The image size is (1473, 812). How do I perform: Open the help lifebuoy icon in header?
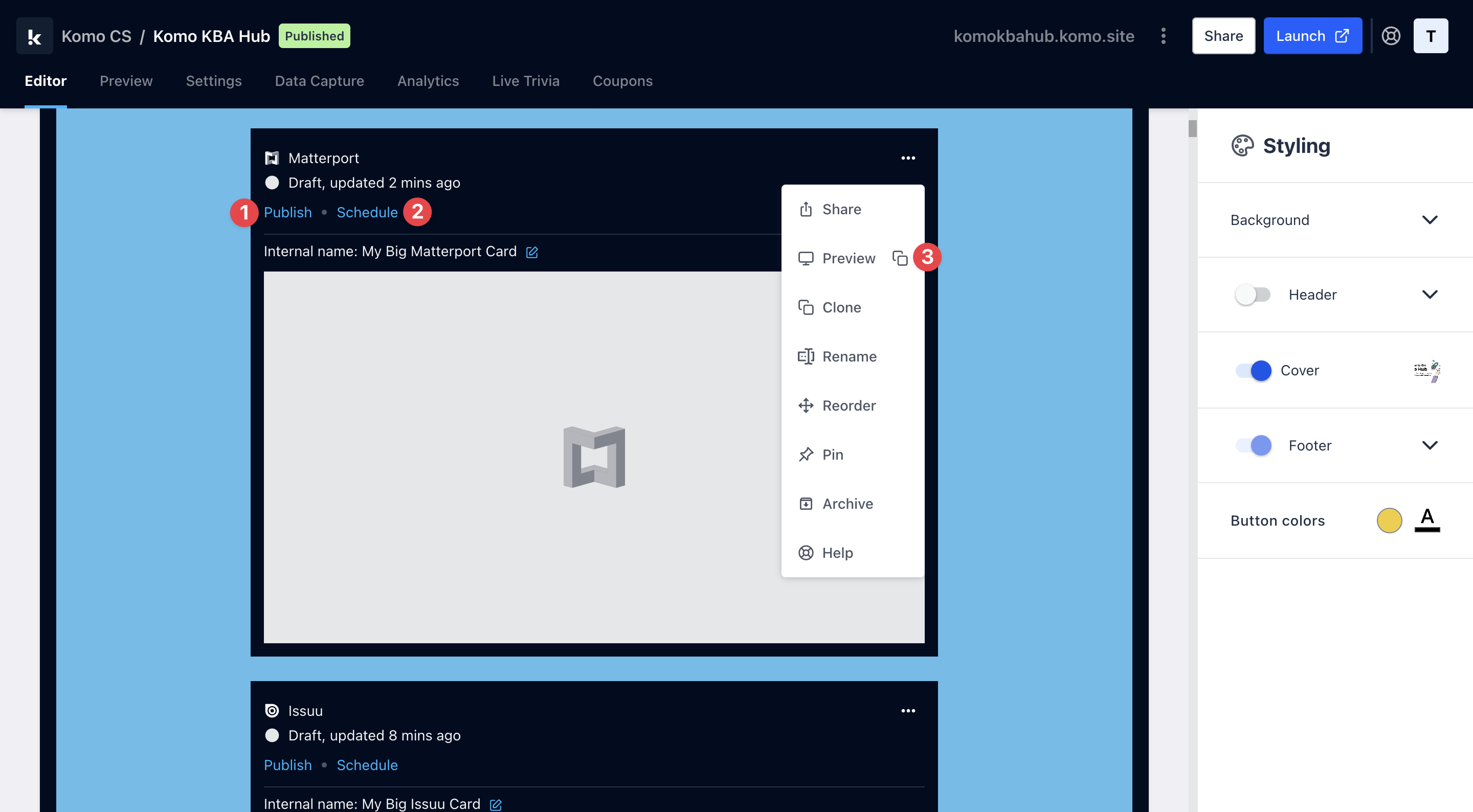click(x=1391, y=36)
